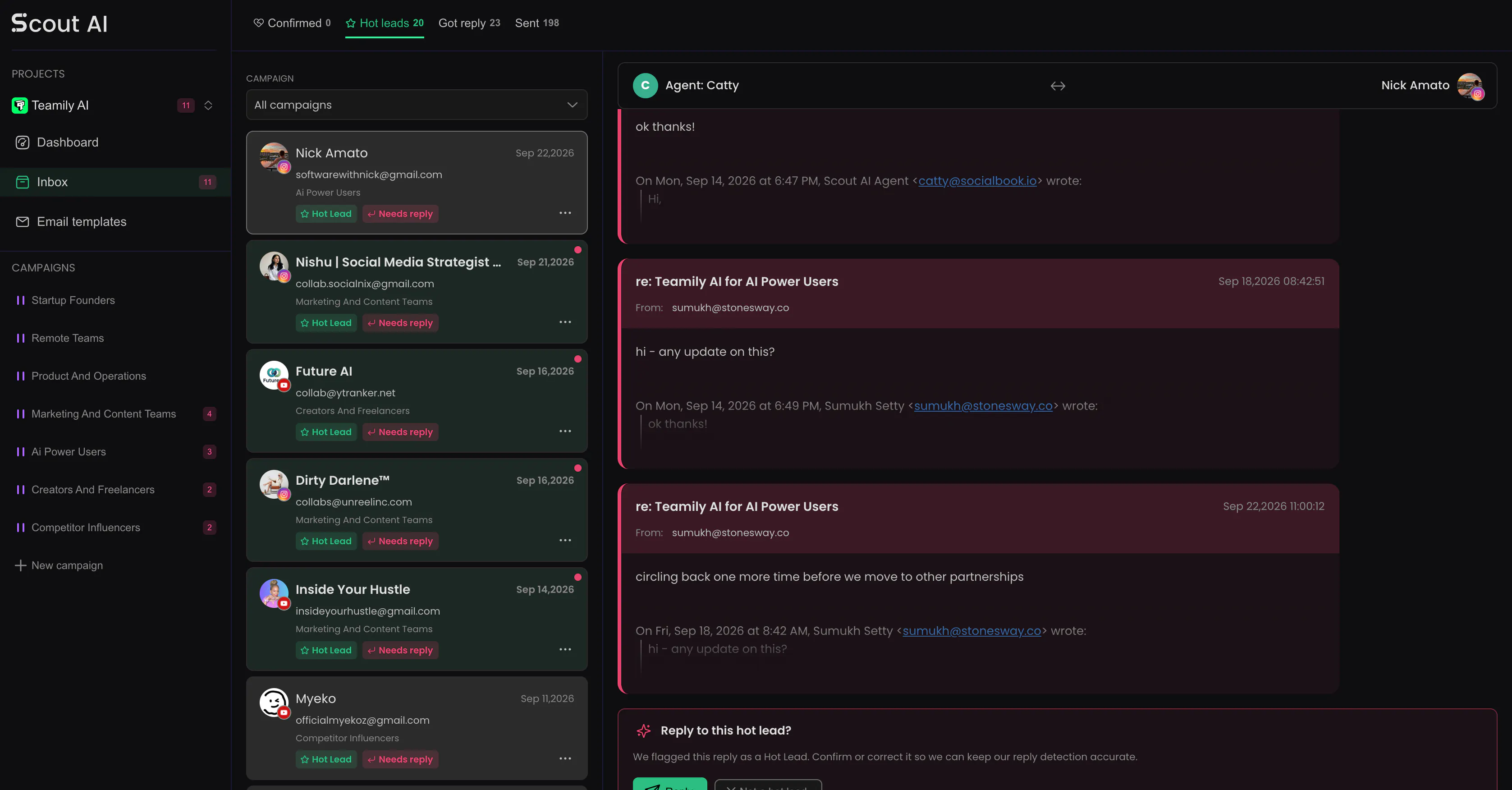Click Nick Amato's avatar in lead list
The width and height of the screenshot is (1512, 790).
coord(274,157)
